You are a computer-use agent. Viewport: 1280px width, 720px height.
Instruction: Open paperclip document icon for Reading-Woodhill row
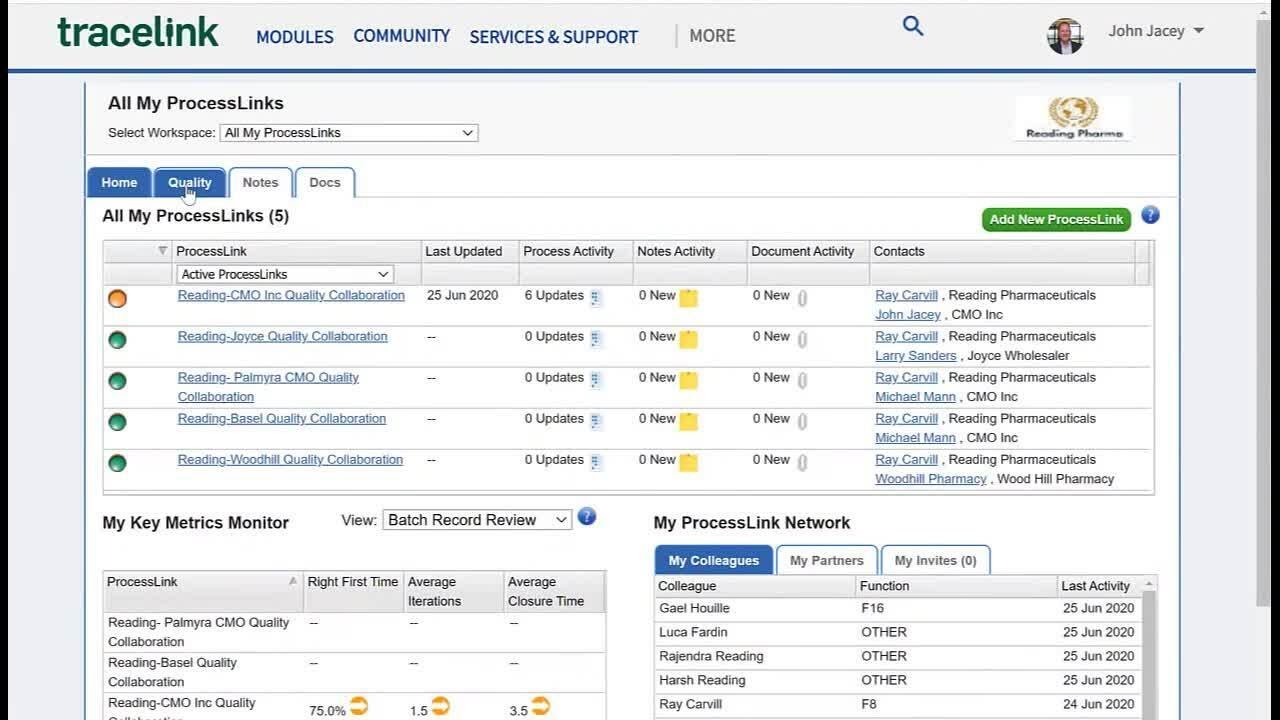tap(802, 462)
